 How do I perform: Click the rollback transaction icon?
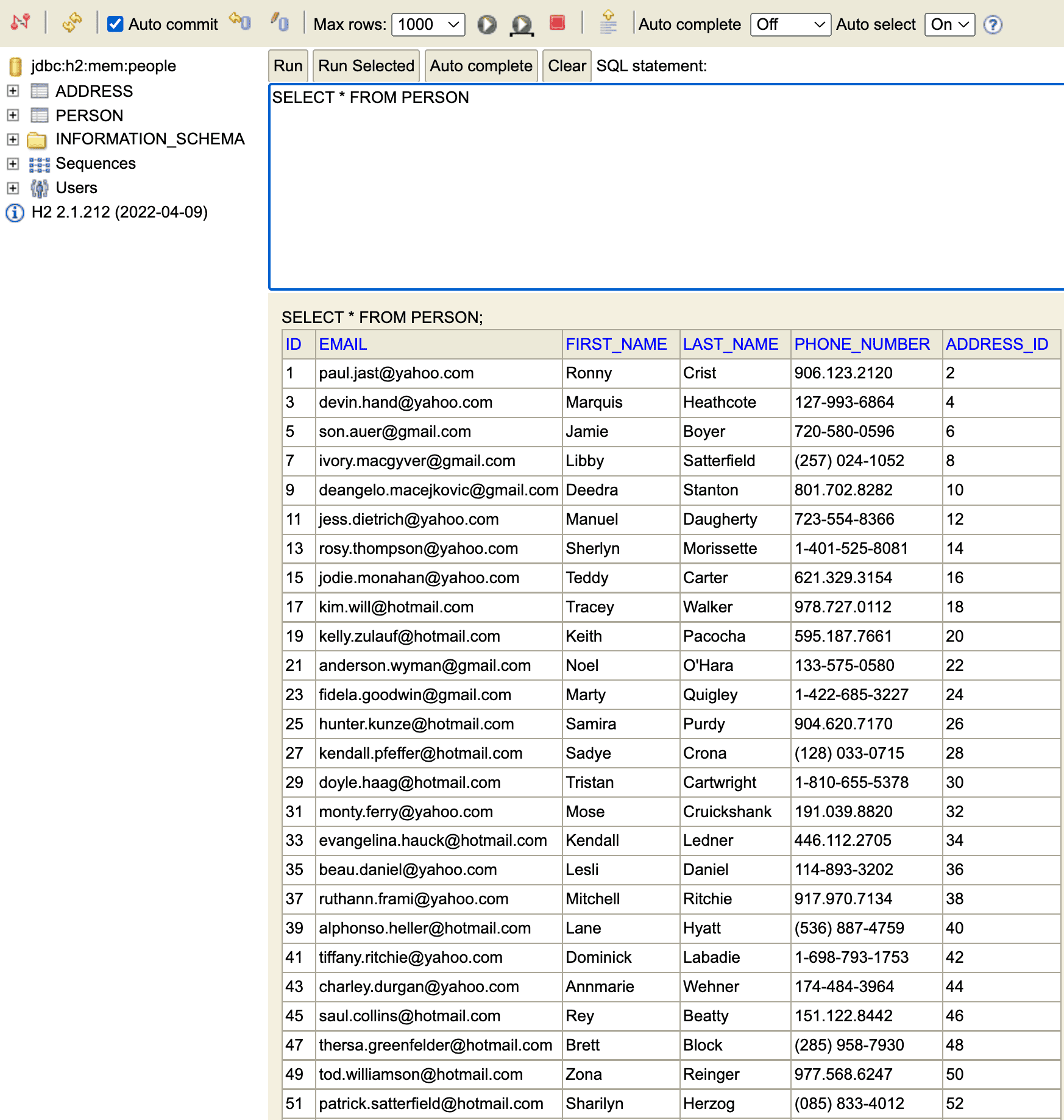pyautogui.click(x=280, y=22)
